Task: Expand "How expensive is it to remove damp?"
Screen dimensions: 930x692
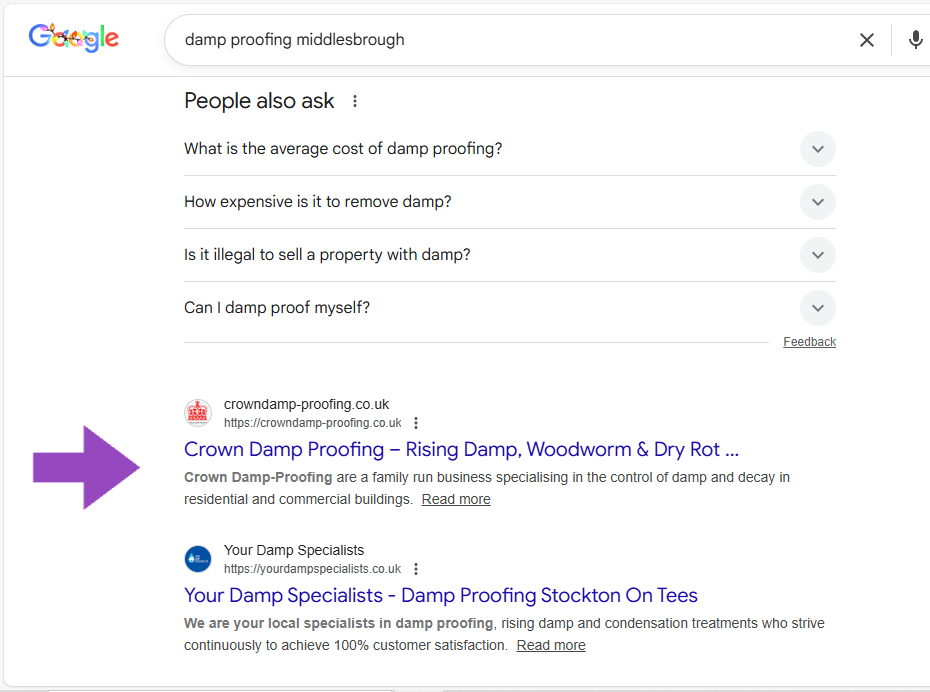Action: pyautogui.click(x=817, y=202)
